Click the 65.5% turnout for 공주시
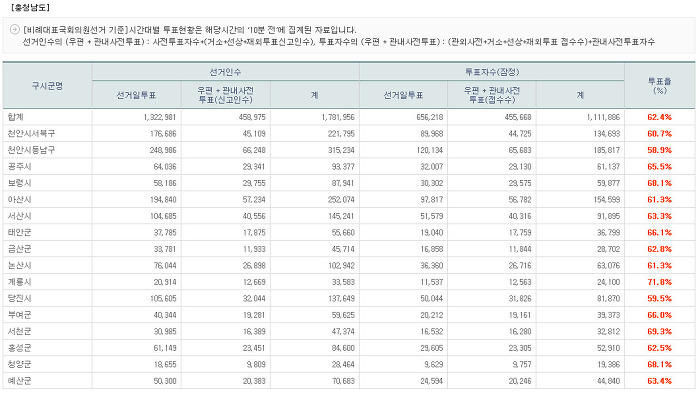Viewport: 700px width, 395px height. (659, 167)
